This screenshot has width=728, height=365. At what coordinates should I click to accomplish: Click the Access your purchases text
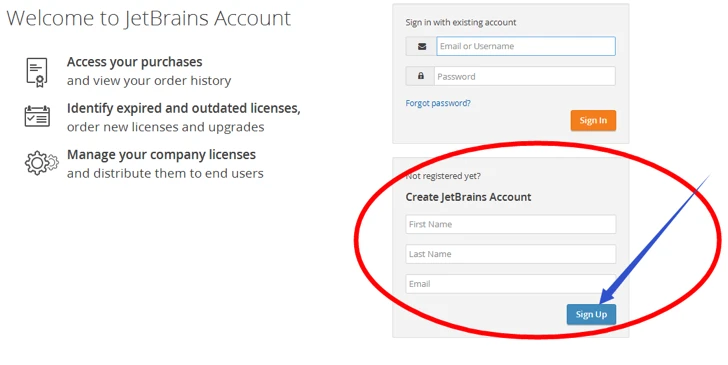[135, 62]
